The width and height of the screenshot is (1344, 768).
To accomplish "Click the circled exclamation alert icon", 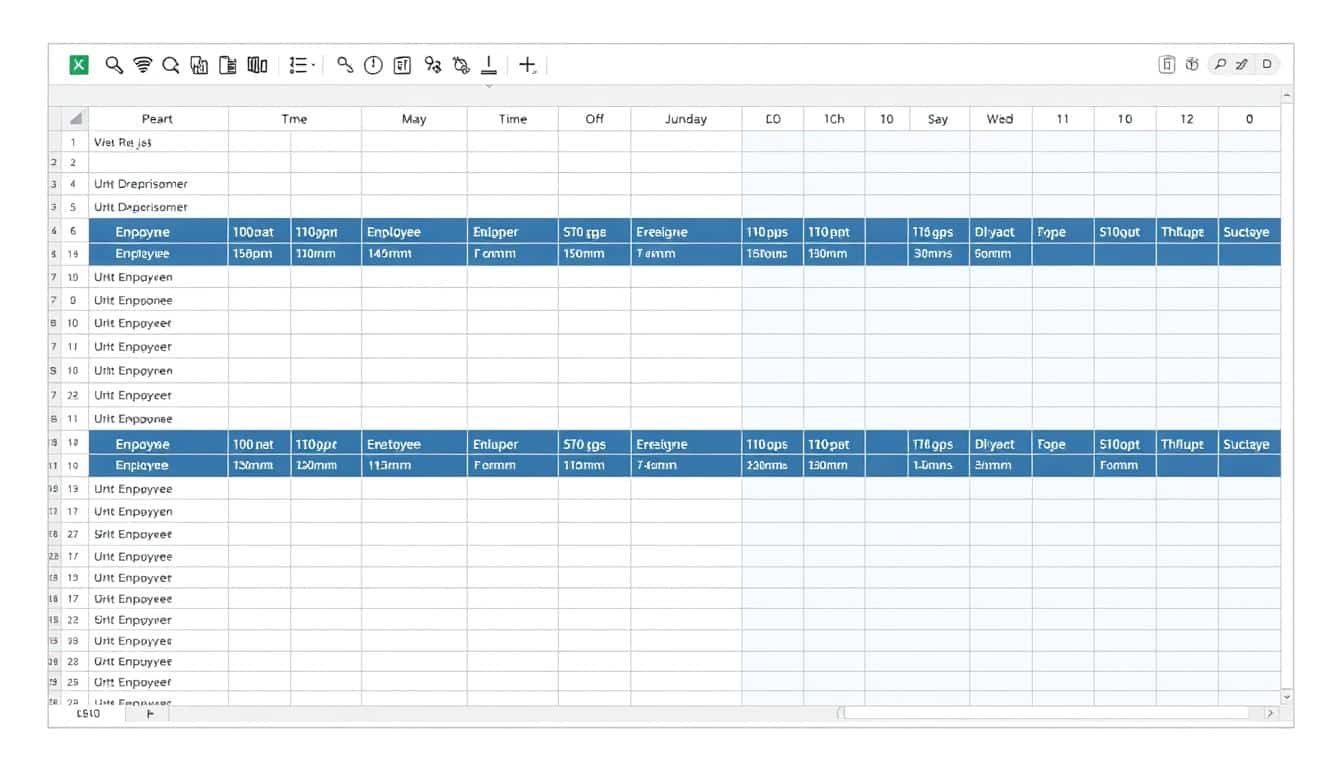I will 373,65.
